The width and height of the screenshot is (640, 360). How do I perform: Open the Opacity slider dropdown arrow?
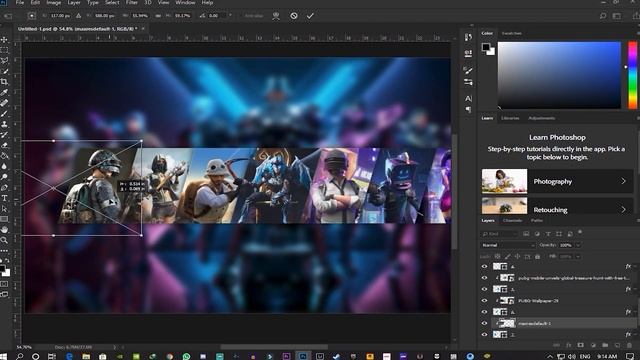[x=578, y=245]
